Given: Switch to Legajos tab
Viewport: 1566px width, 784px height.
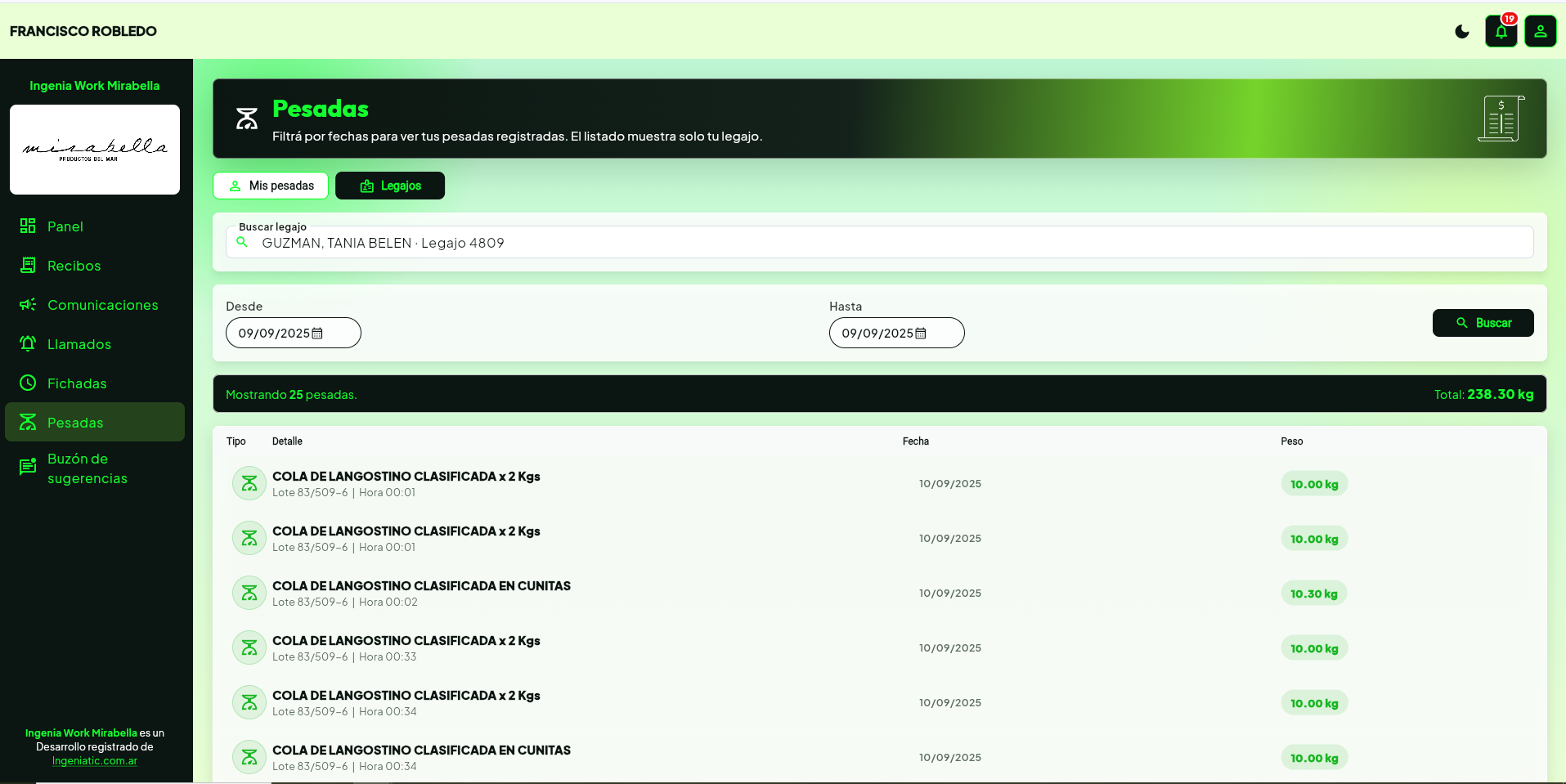Looking at the screenshot, I should [390, 186].
